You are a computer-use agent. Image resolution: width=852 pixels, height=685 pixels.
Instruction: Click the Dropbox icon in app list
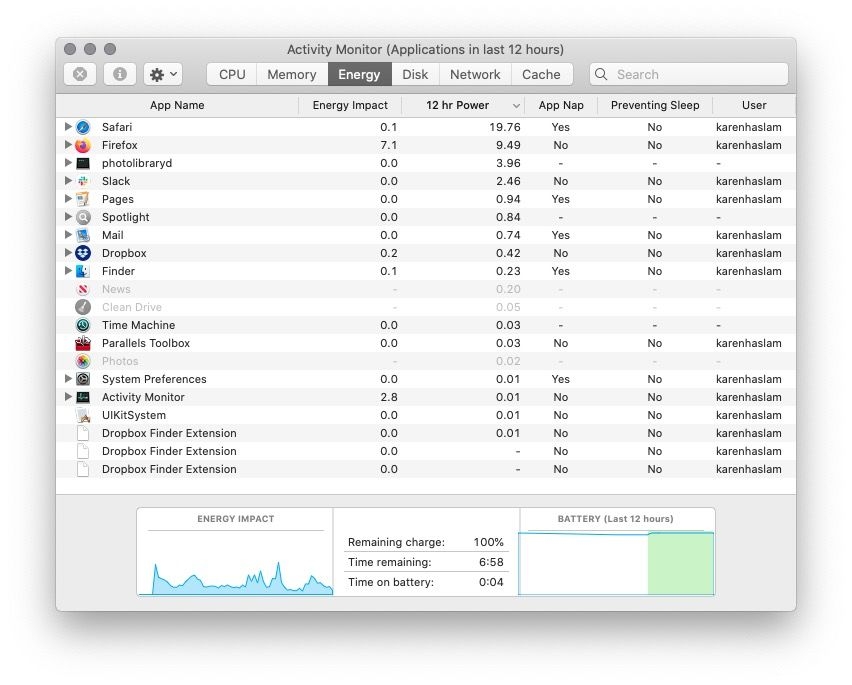(83, 253)
